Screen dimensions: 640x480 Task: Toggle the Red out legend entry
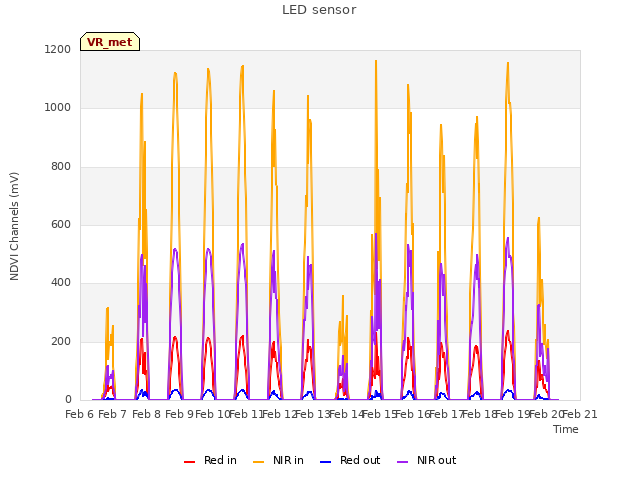pyautogui.click(x=350, y=460)
